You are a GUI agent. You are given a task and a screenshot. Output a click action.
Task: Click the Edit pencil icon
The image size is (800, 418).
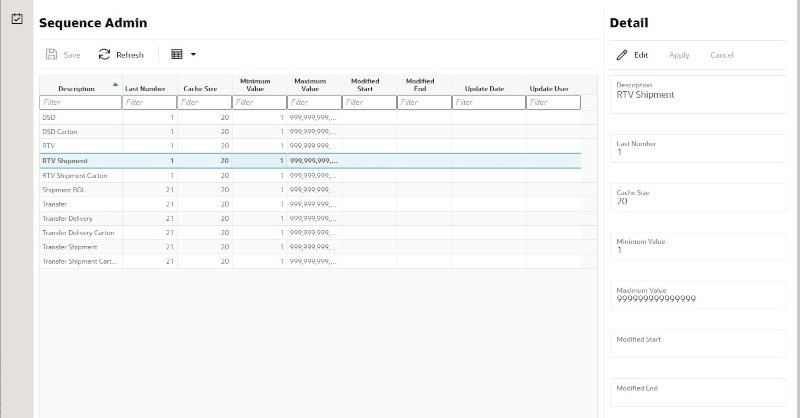click(622, 55)
